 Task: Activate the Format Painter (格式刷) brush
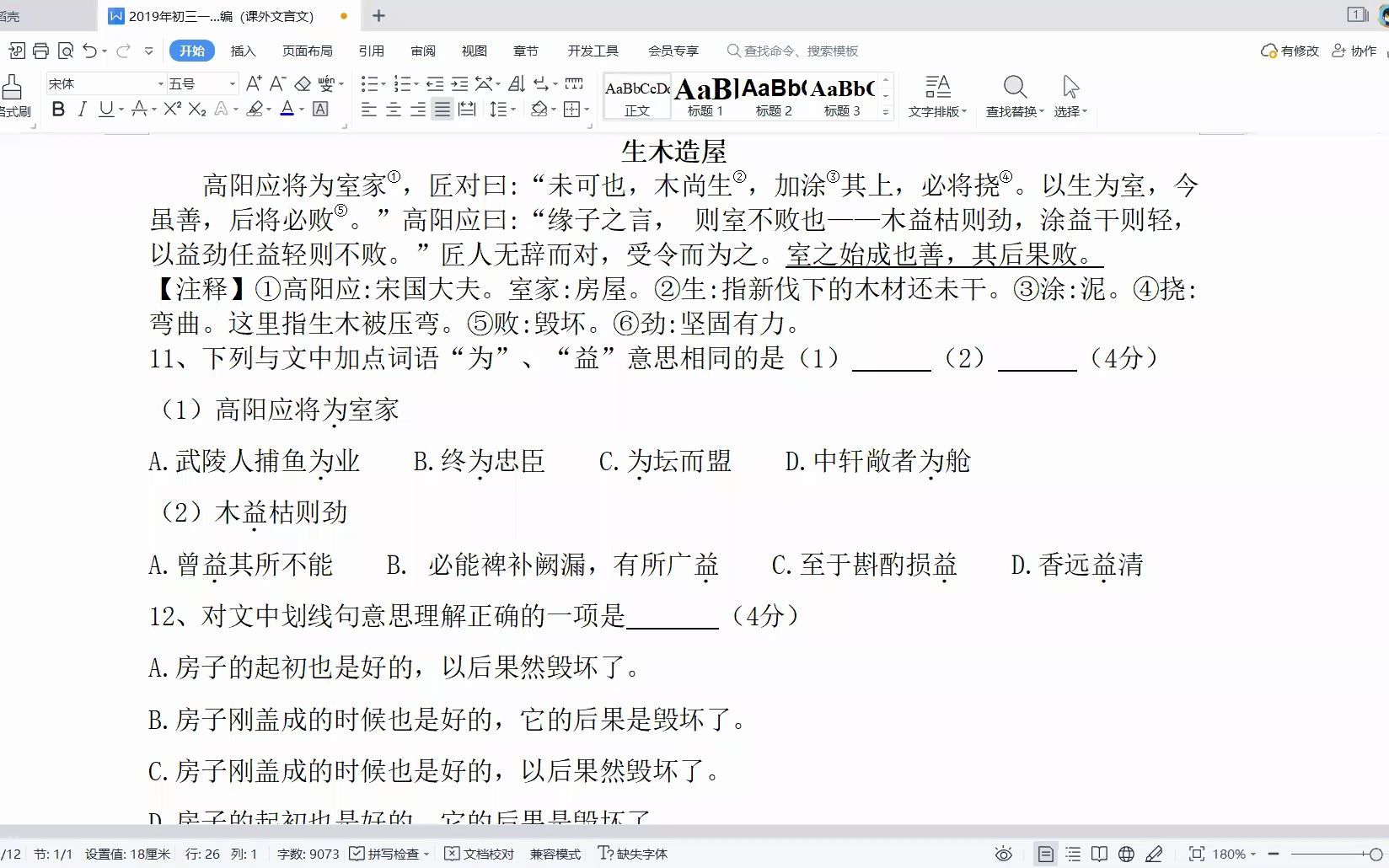[x=13, y=96]
